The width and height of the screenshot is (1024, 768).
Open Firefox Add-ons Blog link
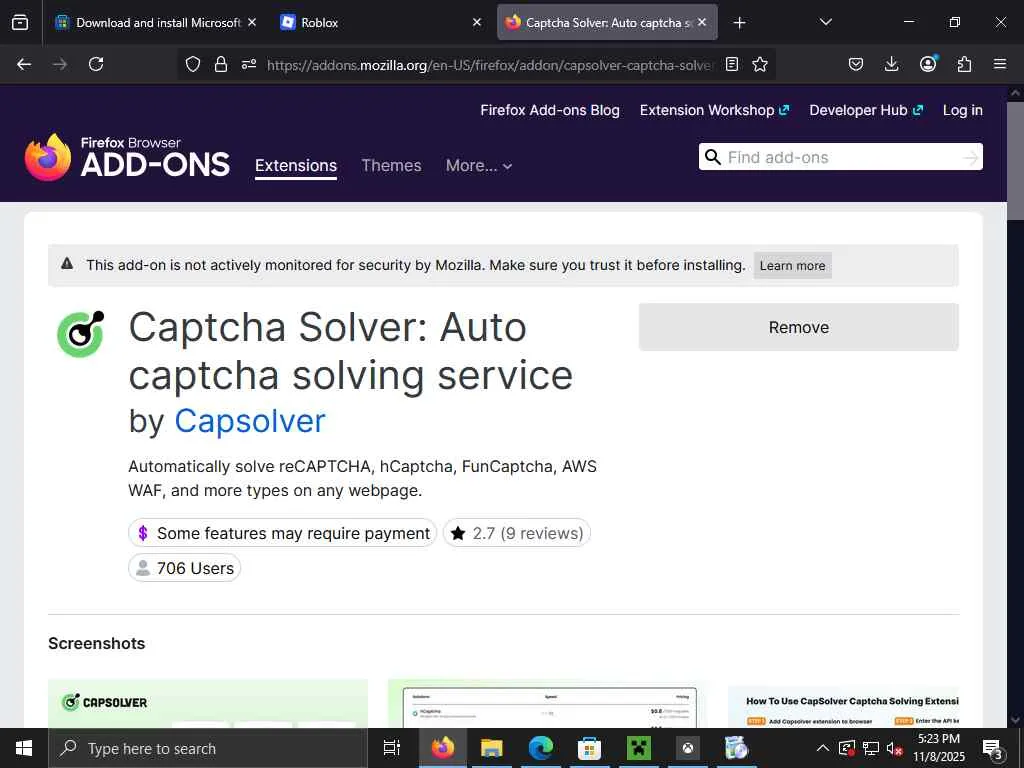[x=550, y=110]
